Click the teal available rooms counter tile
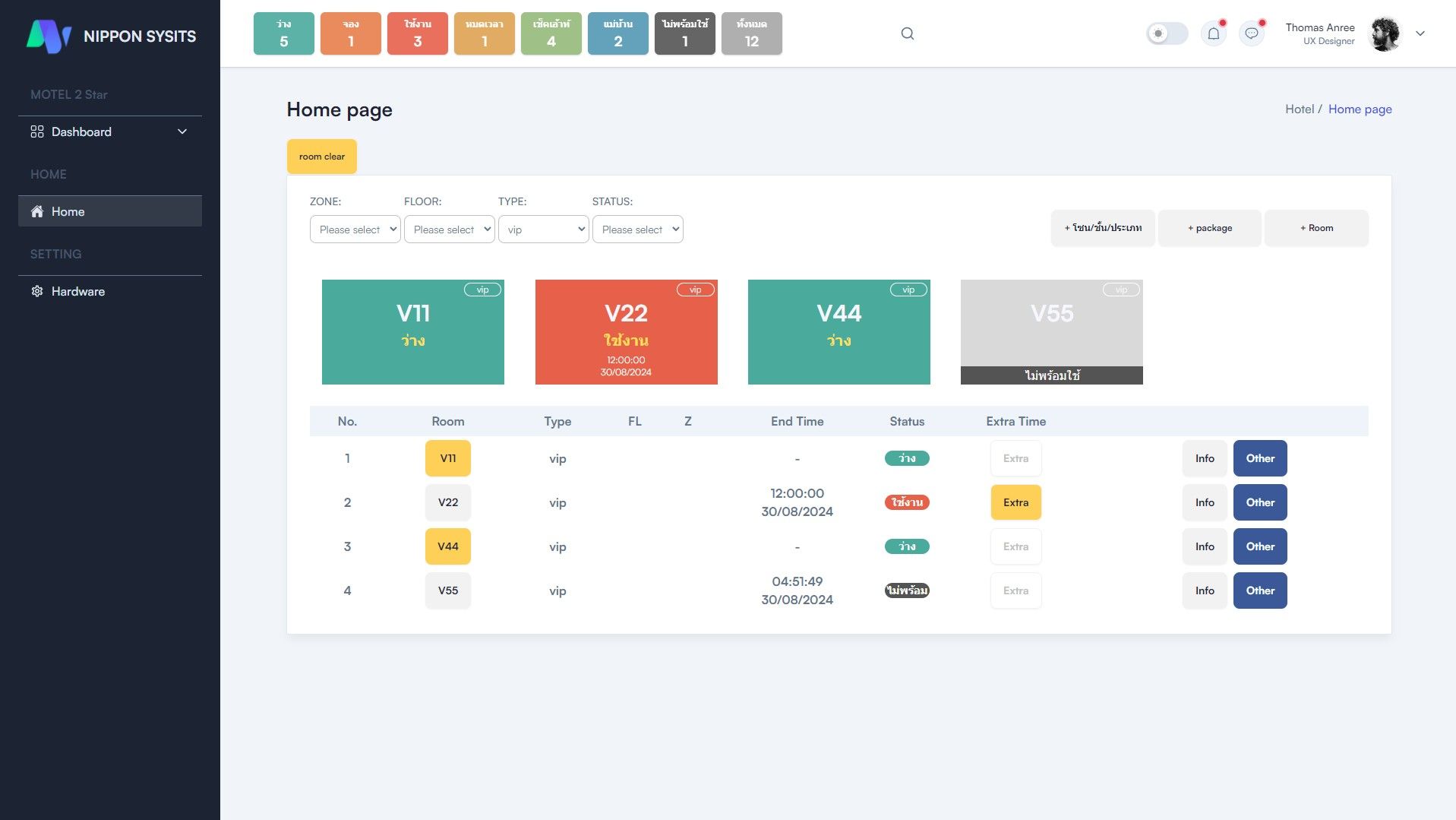1456x820 pixels. click(x=283, y=33)
